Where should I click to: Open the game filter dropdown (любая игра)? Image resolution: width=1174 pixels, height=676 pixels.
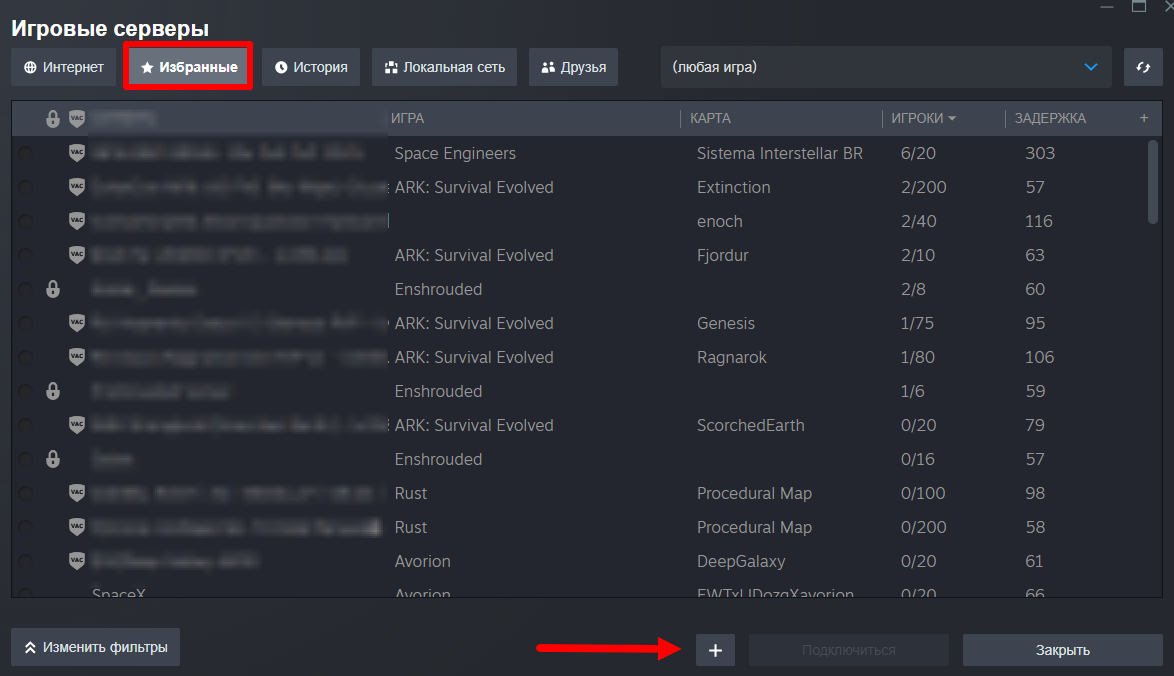[x=886, y=67]
